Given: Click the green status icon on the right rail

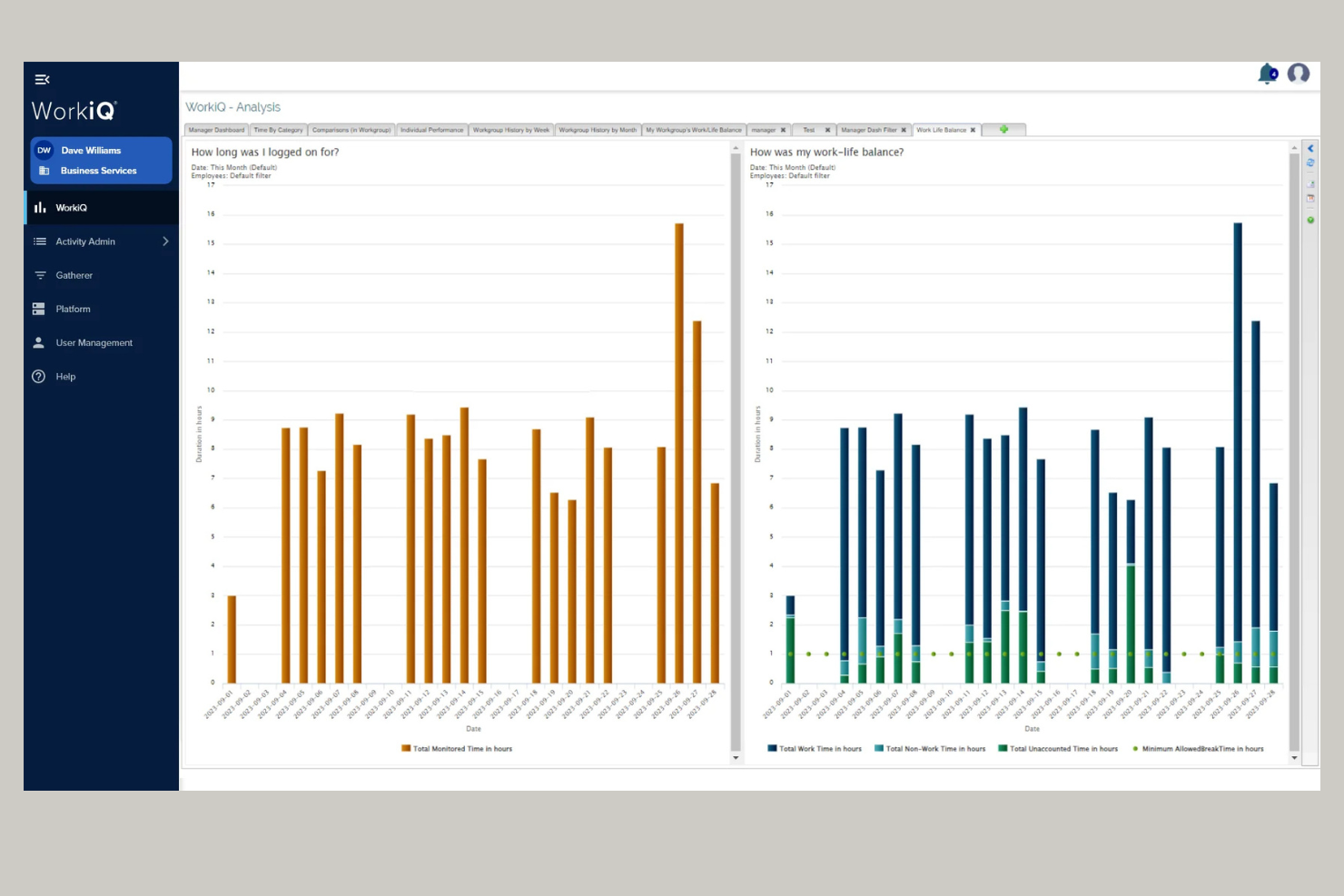Looking at the screenshot, I should click(x=1311, y=220).
